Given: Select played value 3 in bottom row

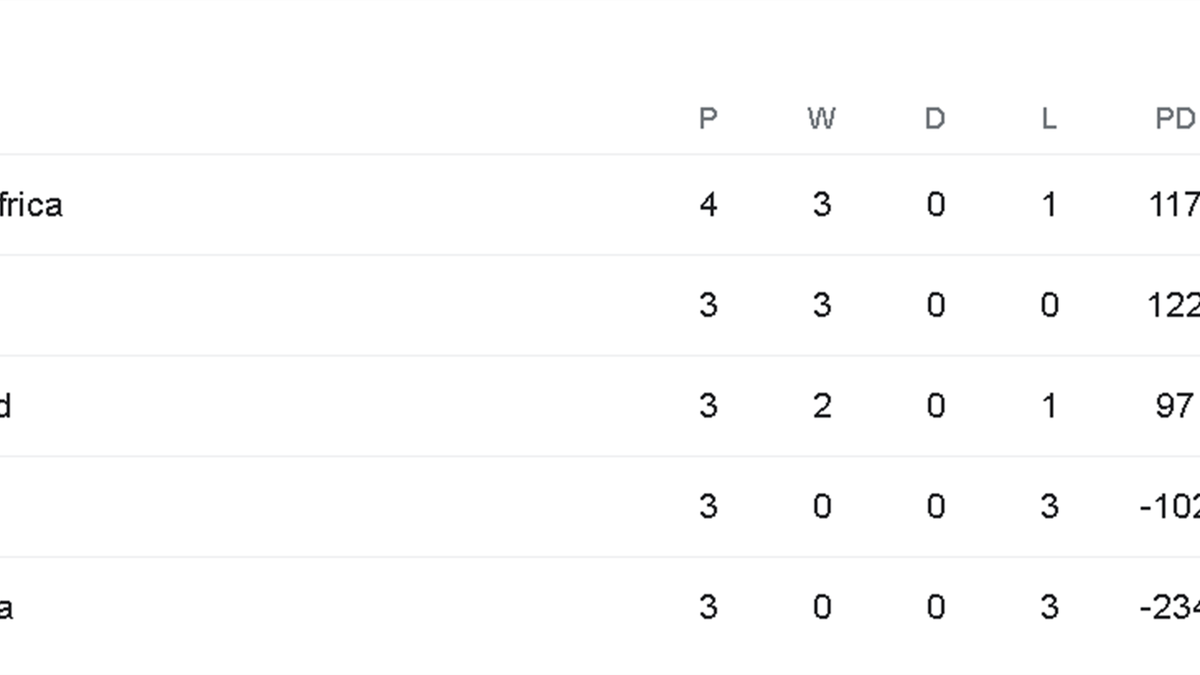Looking at the screenshot, I should tap(708, 607).
